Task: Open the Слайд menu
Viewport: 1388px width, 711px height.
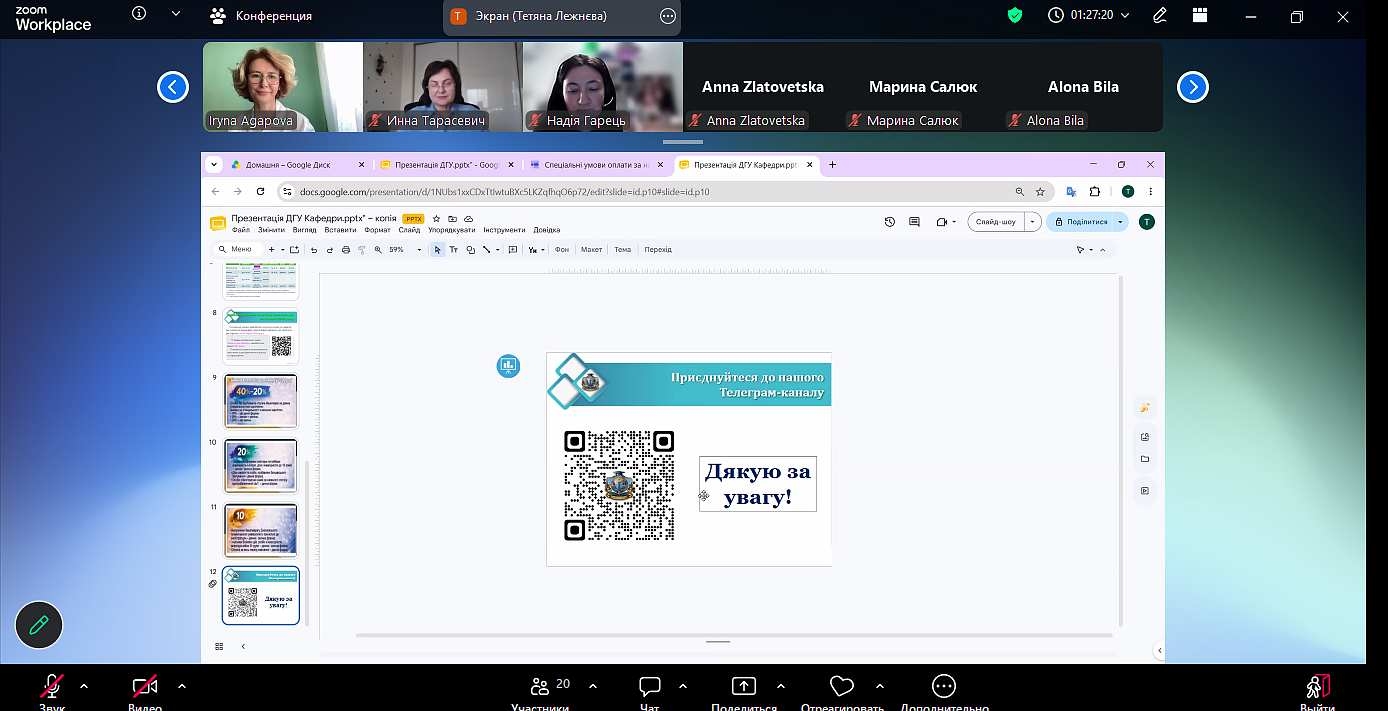Action: pos(409,230)
